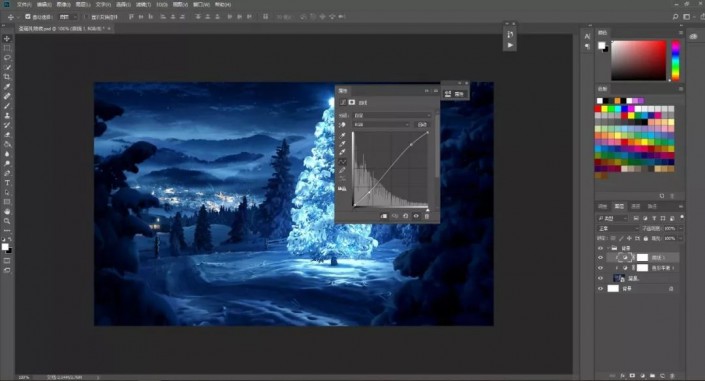
Task: Select the Horizontal Type tool
Action: pyautogui.click(x=7, y=183)
